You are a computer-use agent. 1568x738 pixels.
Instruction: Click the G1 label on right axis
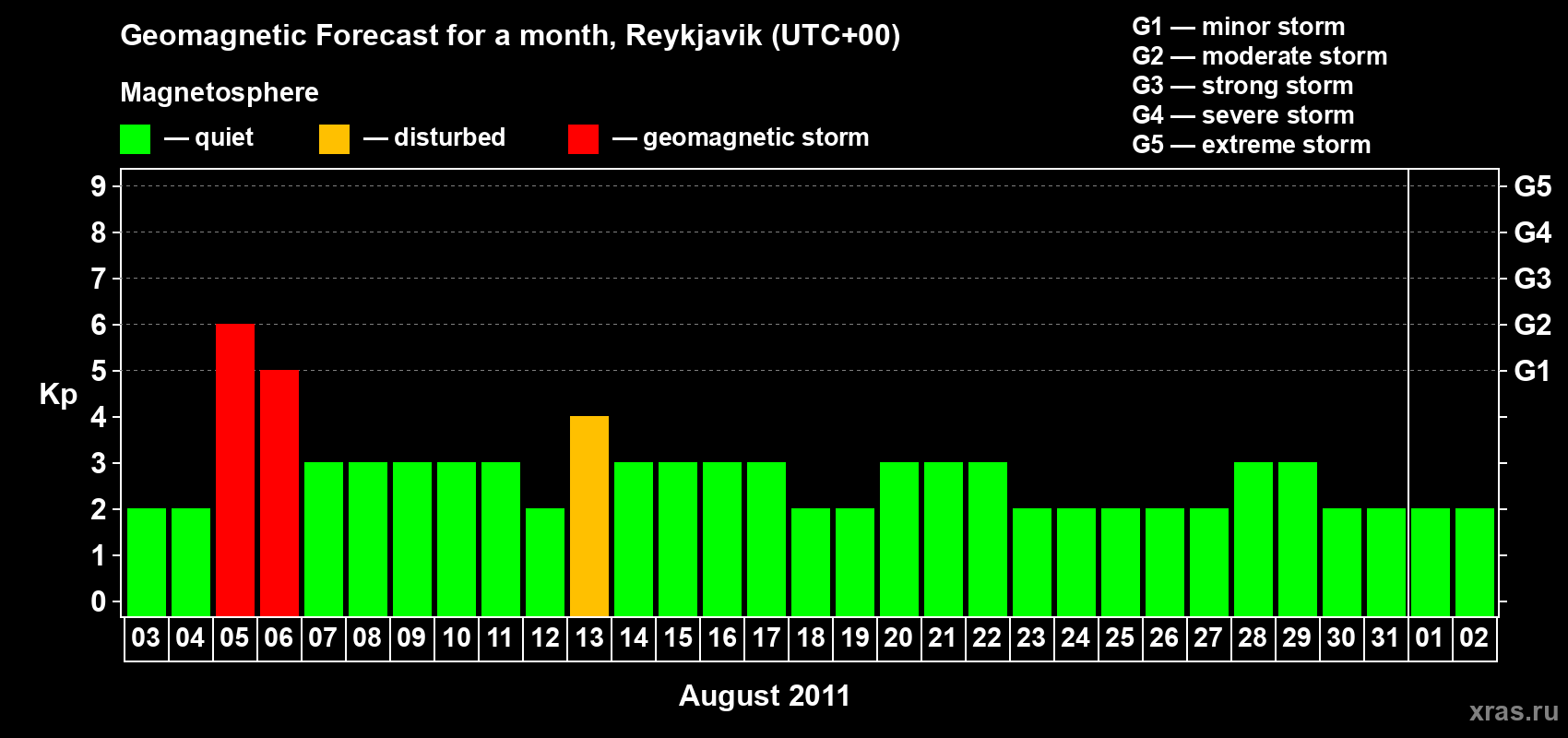click(1533, 371)
